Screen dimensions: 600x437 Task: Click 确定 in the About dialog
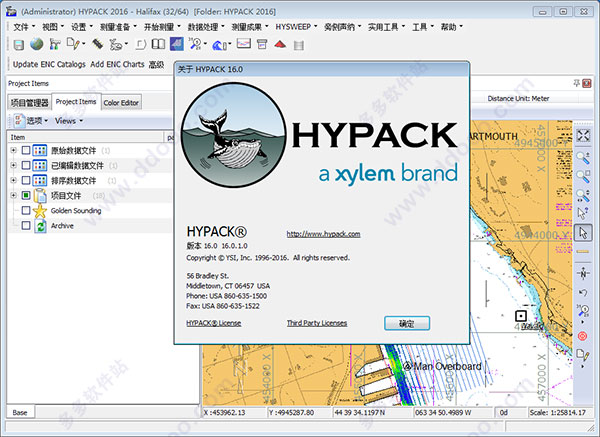[x=407, y=323]
